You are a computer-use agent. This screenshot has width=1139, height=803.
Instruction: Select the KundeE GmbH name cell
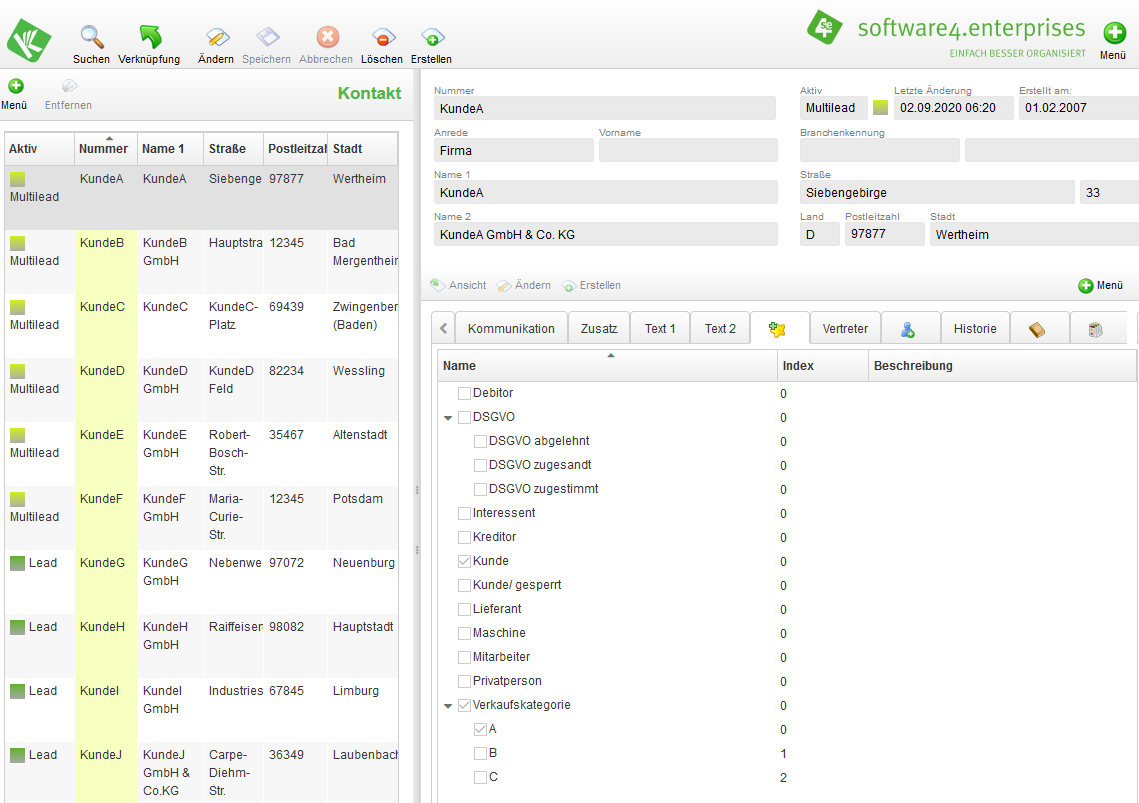coord(170,453)
